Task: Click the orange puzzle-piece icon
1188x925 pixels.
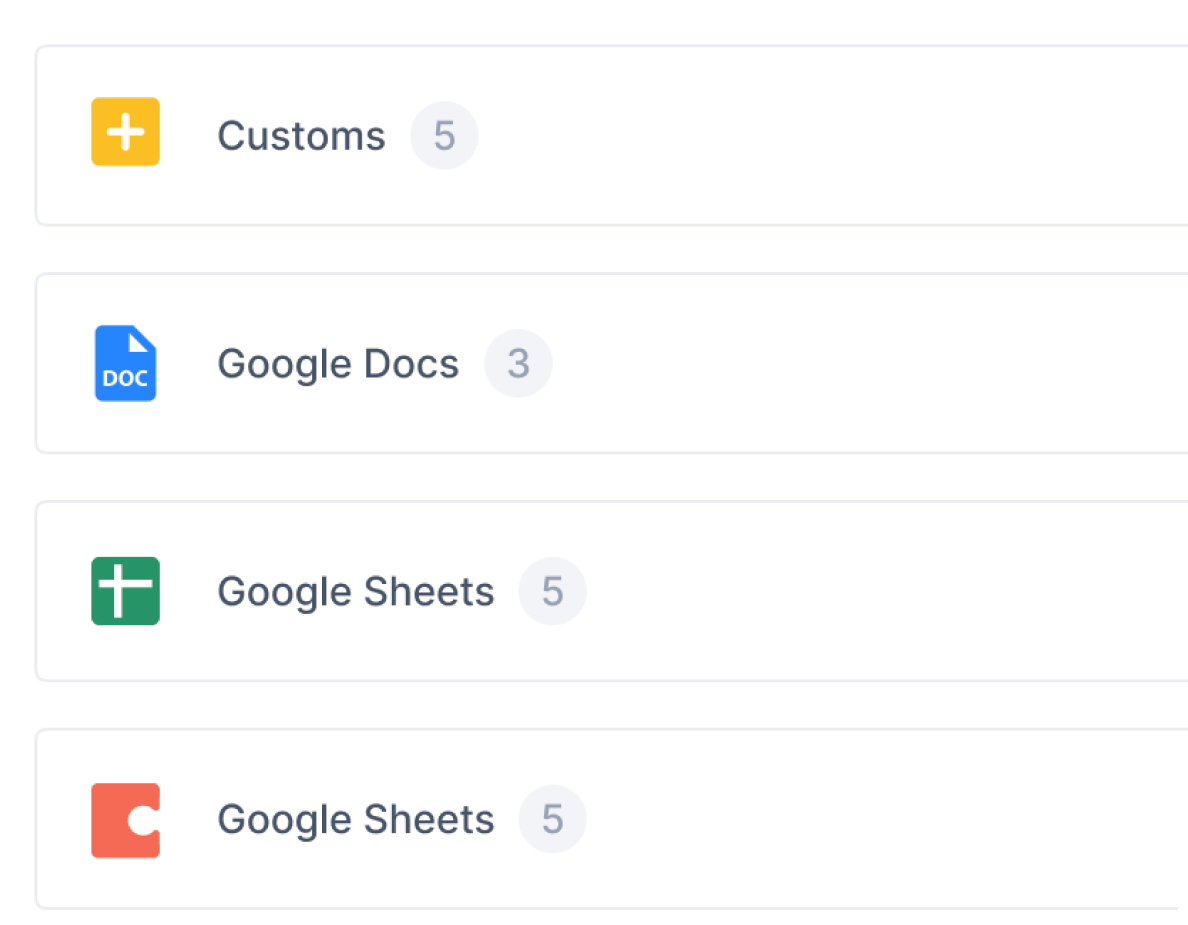Action: point(125,820)
